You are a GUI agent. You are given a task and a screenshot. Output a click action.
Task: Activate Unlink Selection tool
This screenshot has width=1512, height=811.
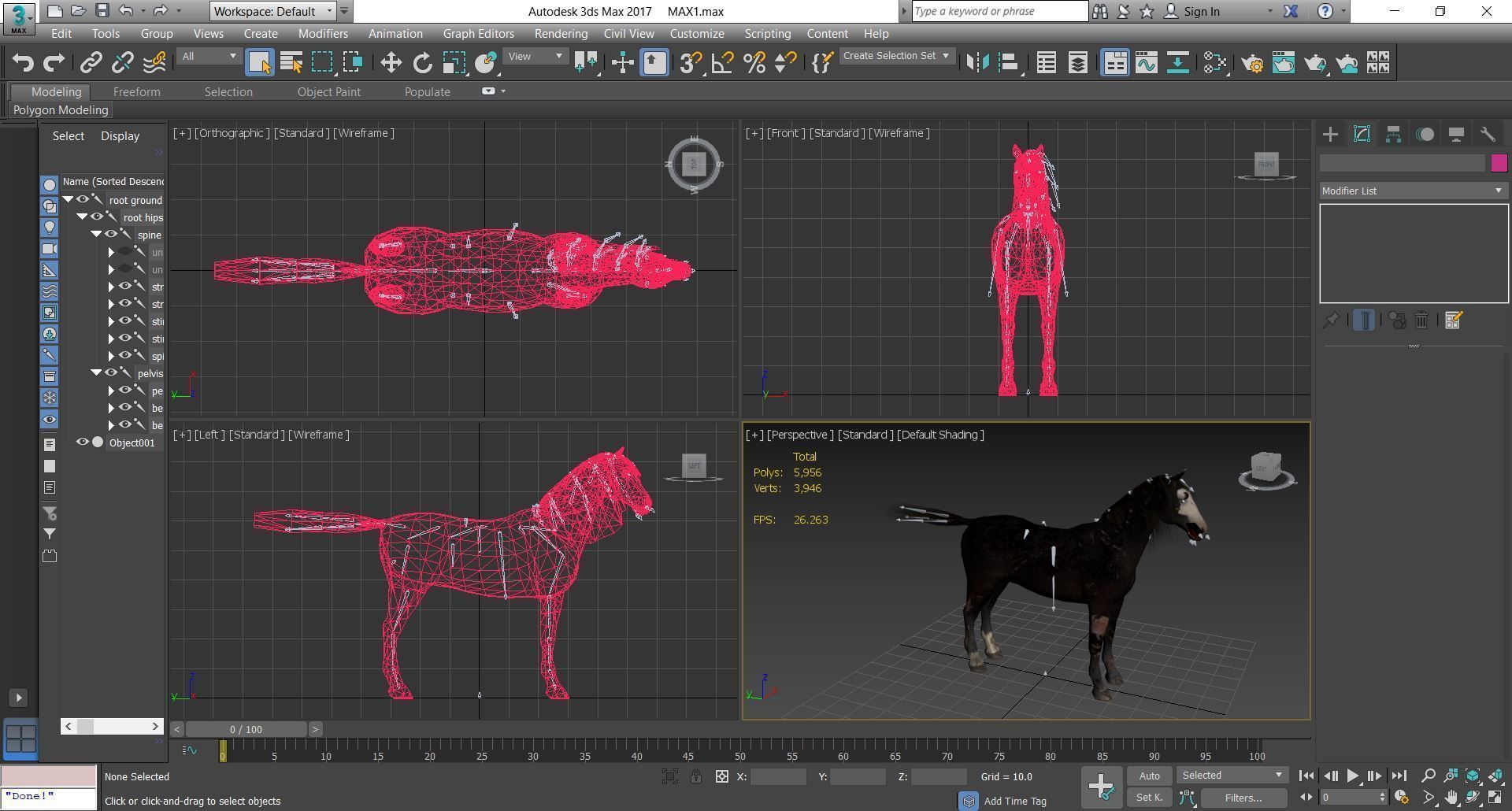(x=123, y=63)
